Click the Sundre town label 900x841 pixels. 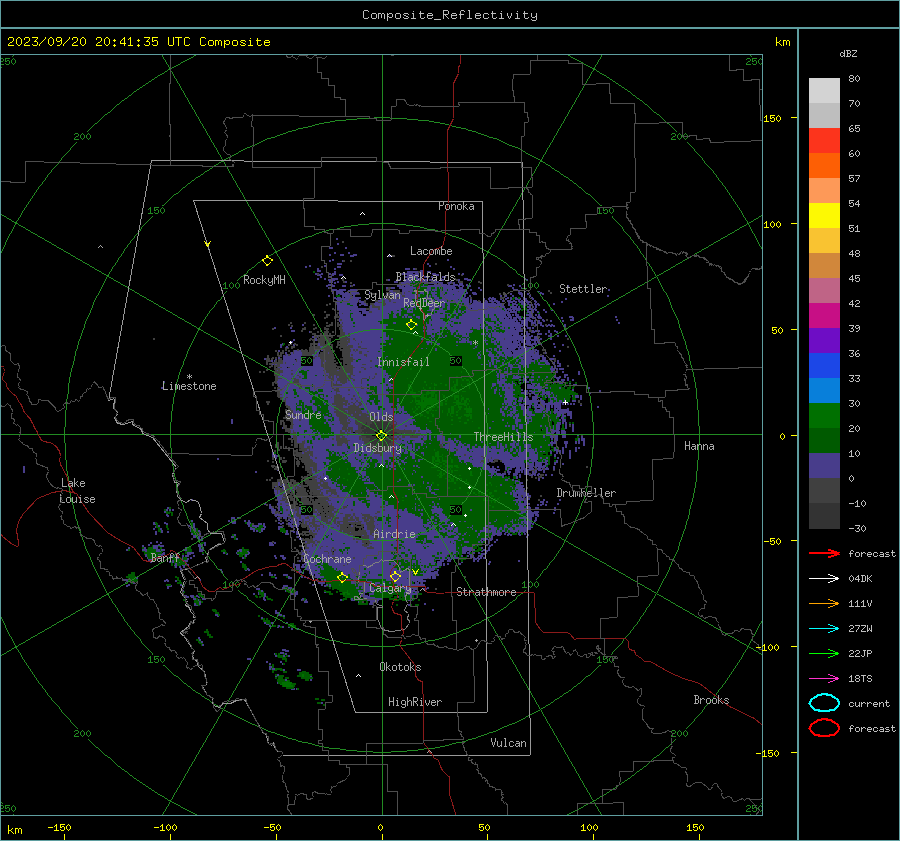303,414
